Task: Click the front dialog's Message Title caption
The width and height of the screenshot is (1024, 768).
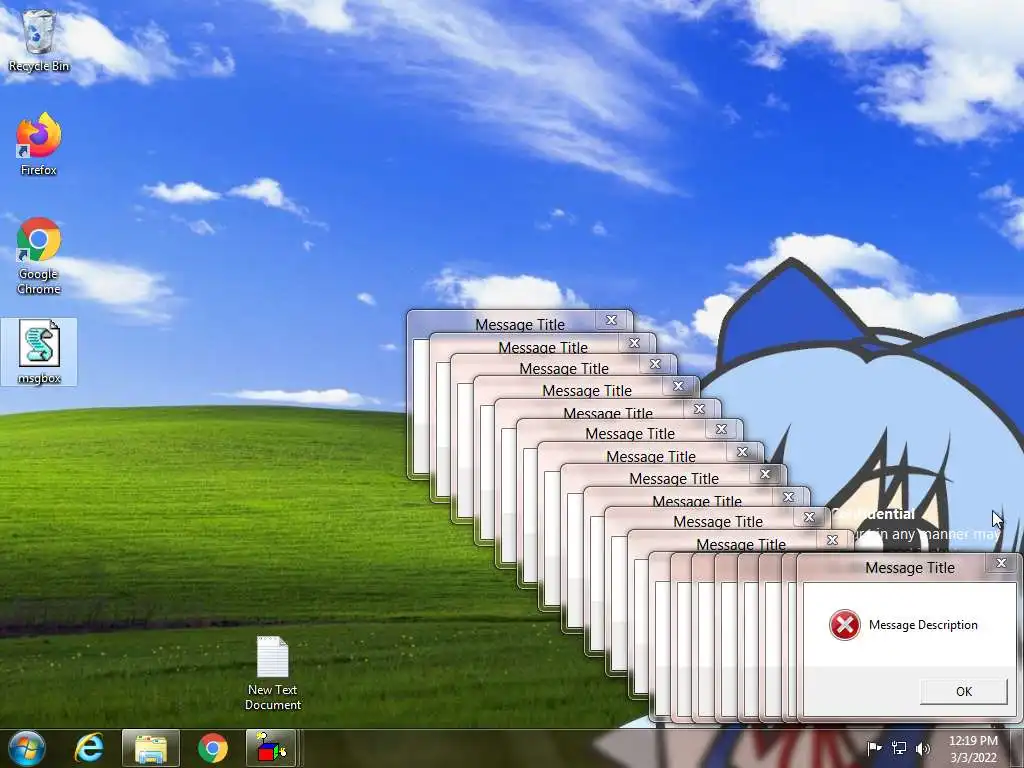Action: (x=910, y=568)
